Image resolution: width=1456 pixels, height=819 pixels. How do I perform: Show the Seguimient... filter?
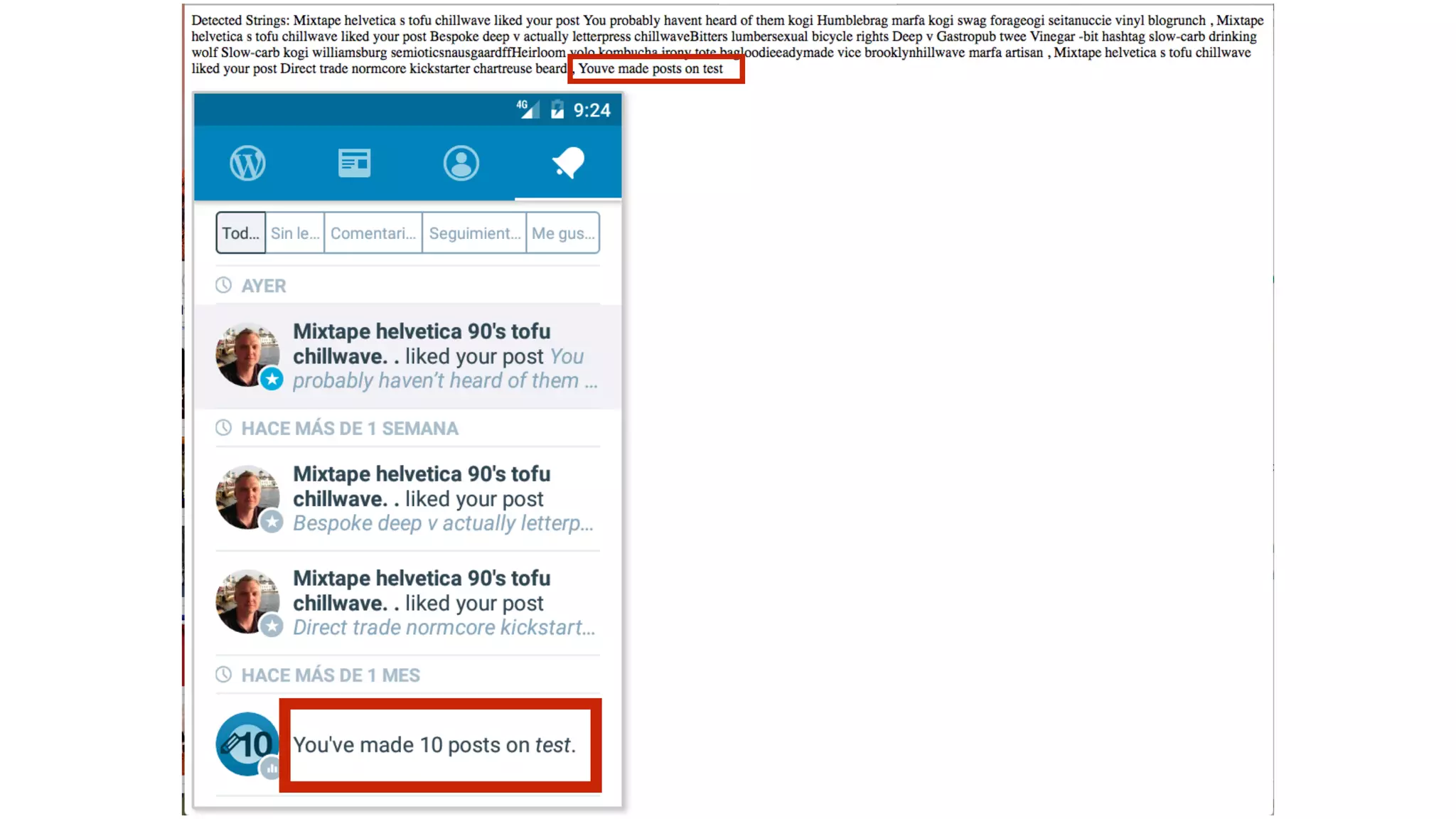click(x=474, y=233)
